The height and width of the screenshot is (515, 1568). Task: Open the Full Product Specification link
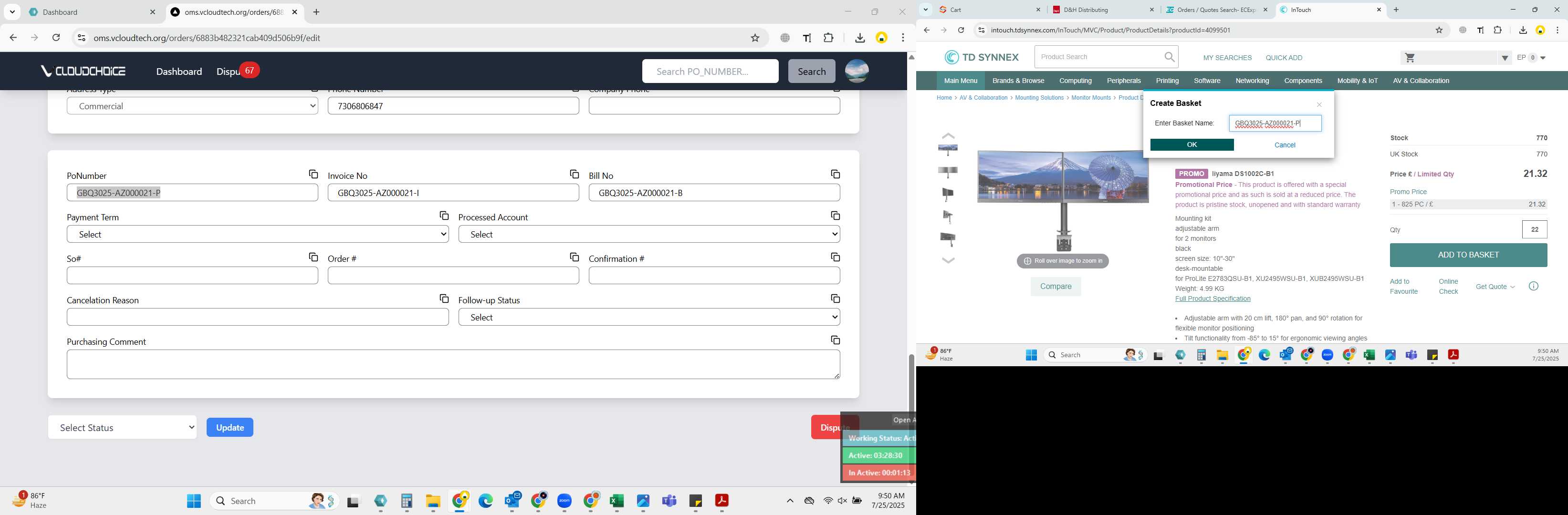1212,299
